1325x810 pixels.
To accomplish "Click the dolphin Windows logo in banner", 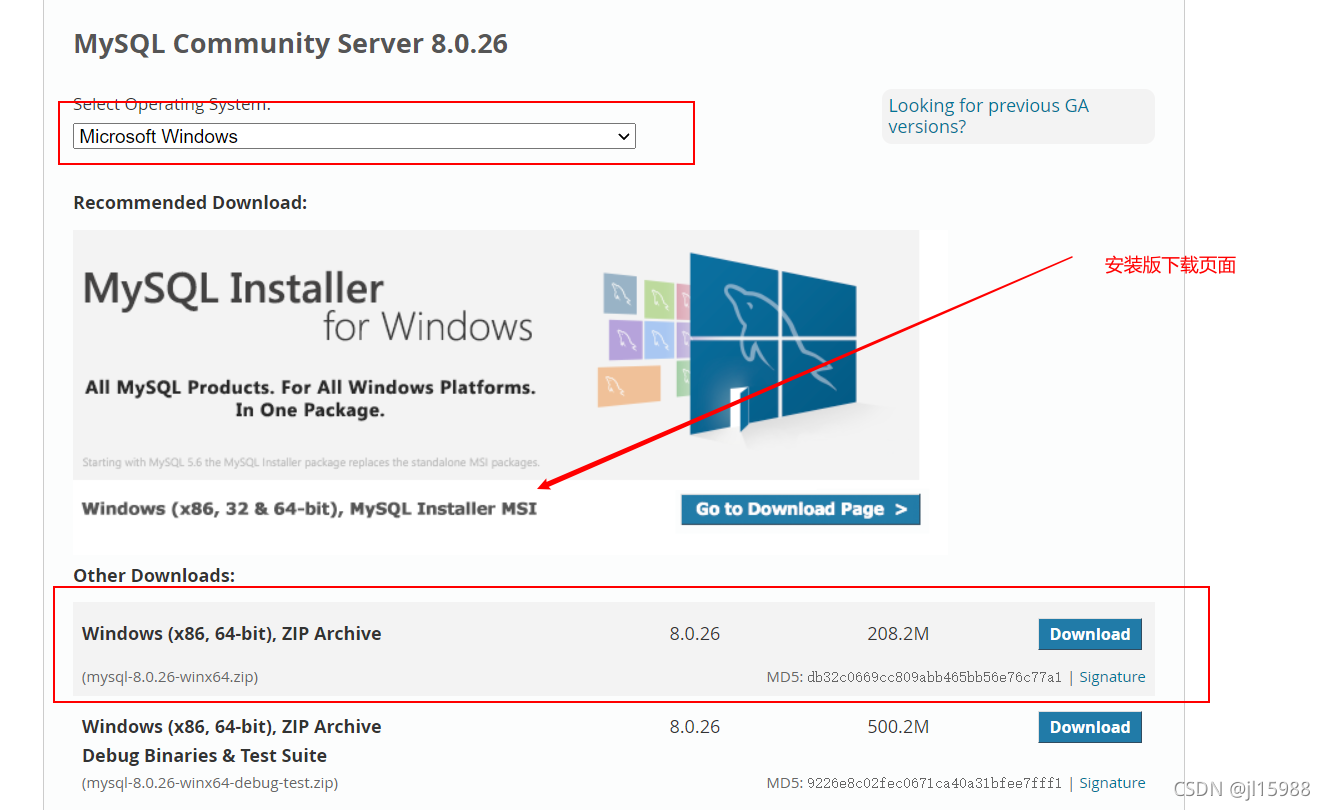I will pyautogui.click(x=773, y=345).
